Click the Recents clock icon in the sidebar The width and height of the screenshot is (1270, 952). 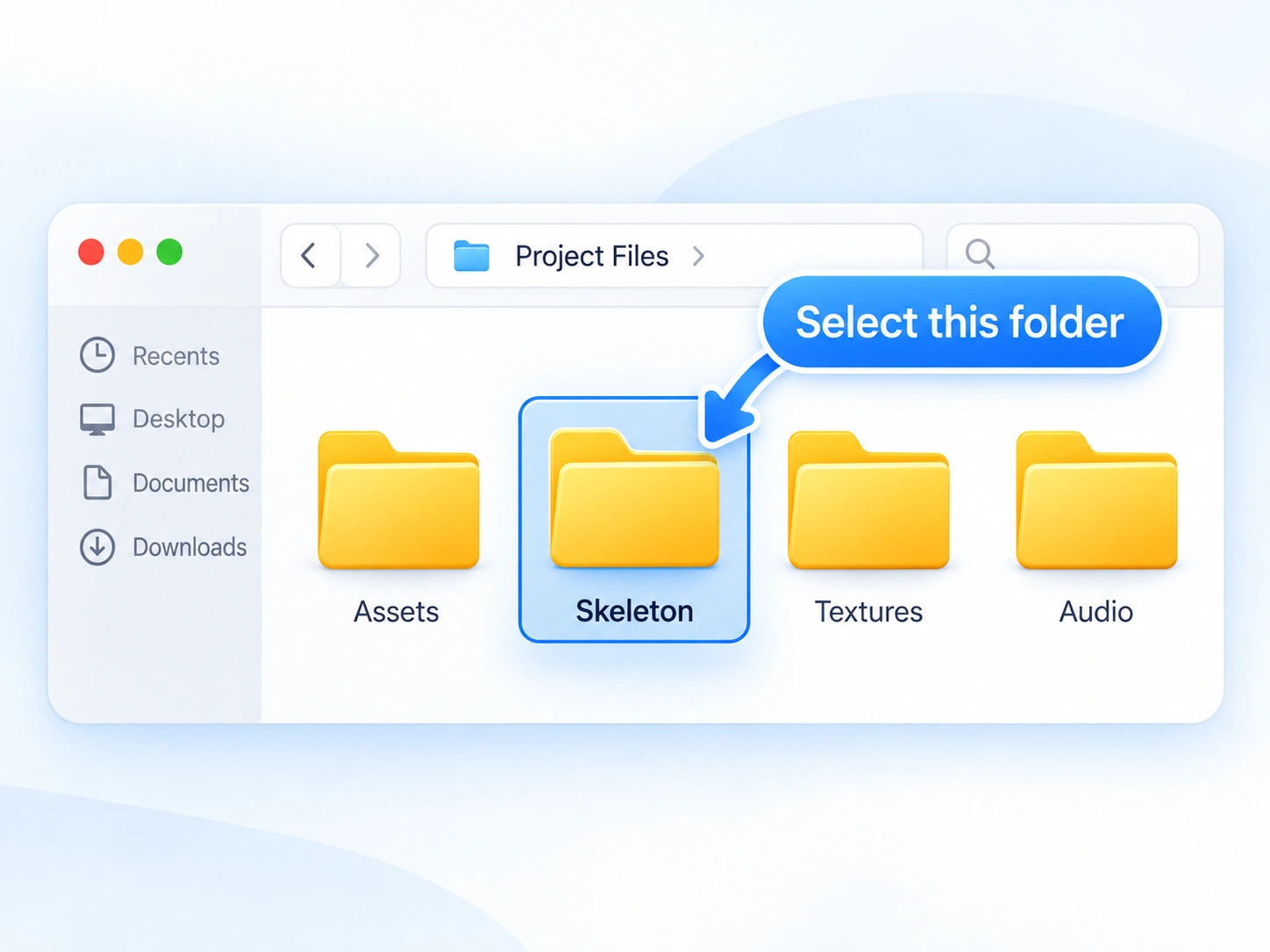click(97, 355)
